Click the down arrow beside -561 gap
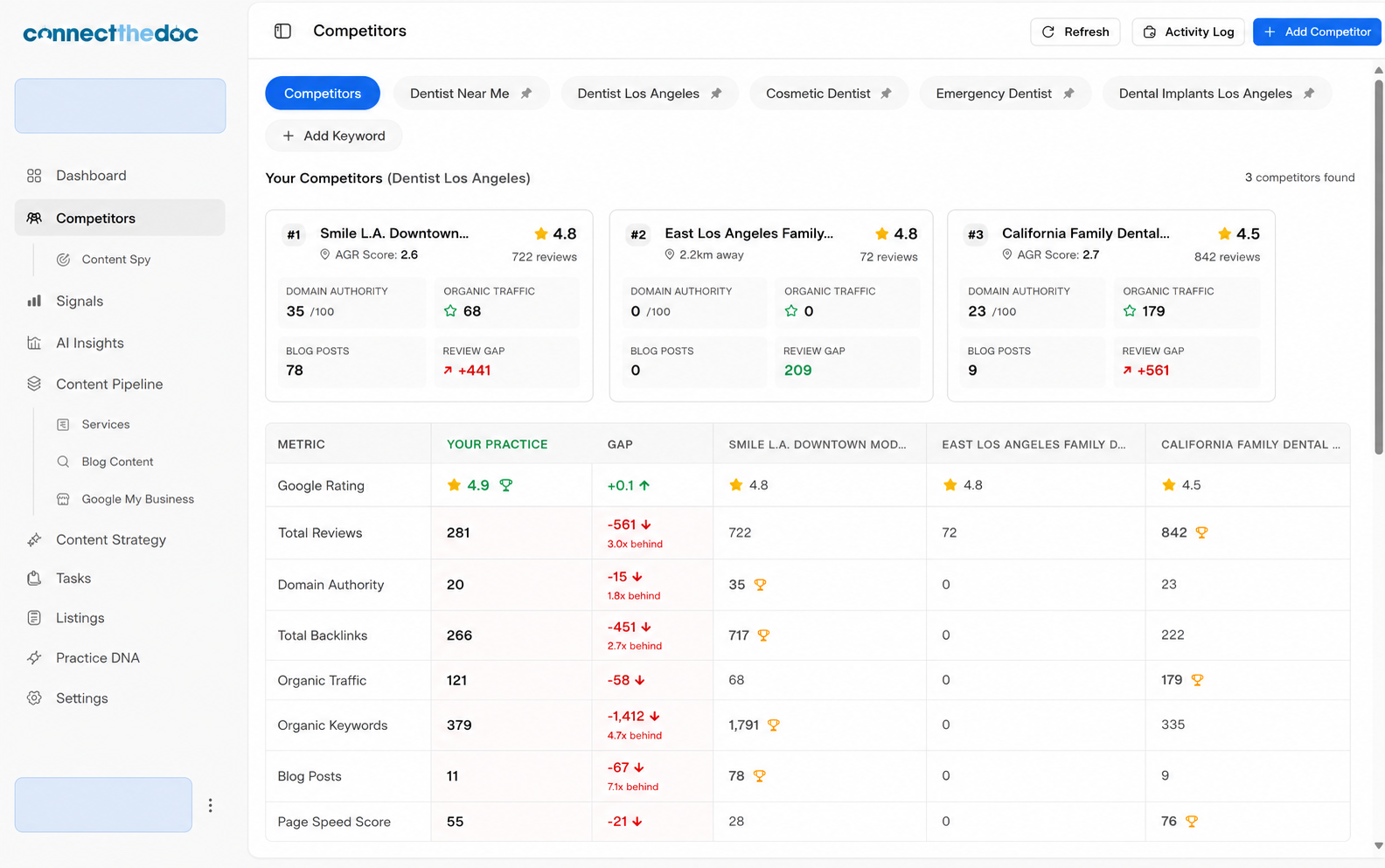 point(646,524)
